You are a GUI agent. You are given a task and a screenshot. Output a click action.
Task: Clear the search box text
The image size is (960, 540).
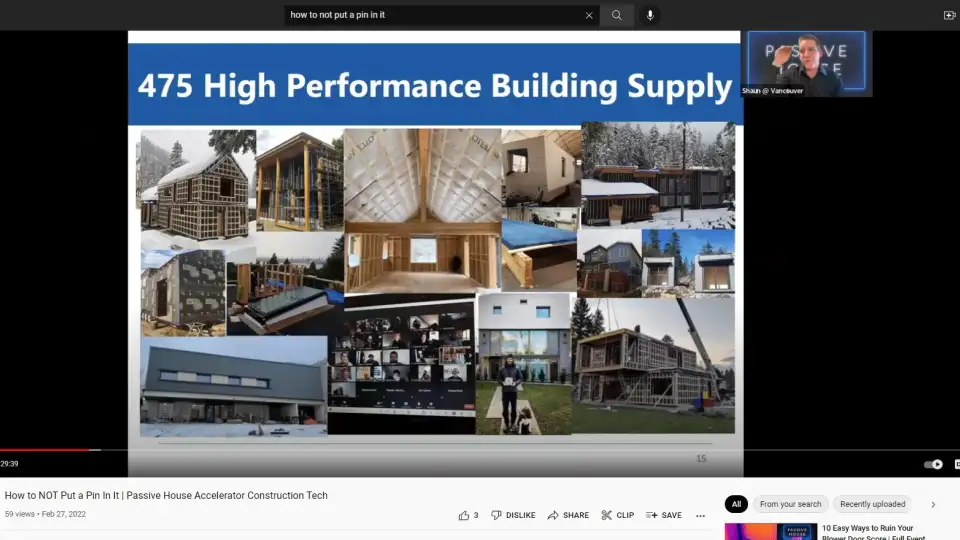(589, 15)
